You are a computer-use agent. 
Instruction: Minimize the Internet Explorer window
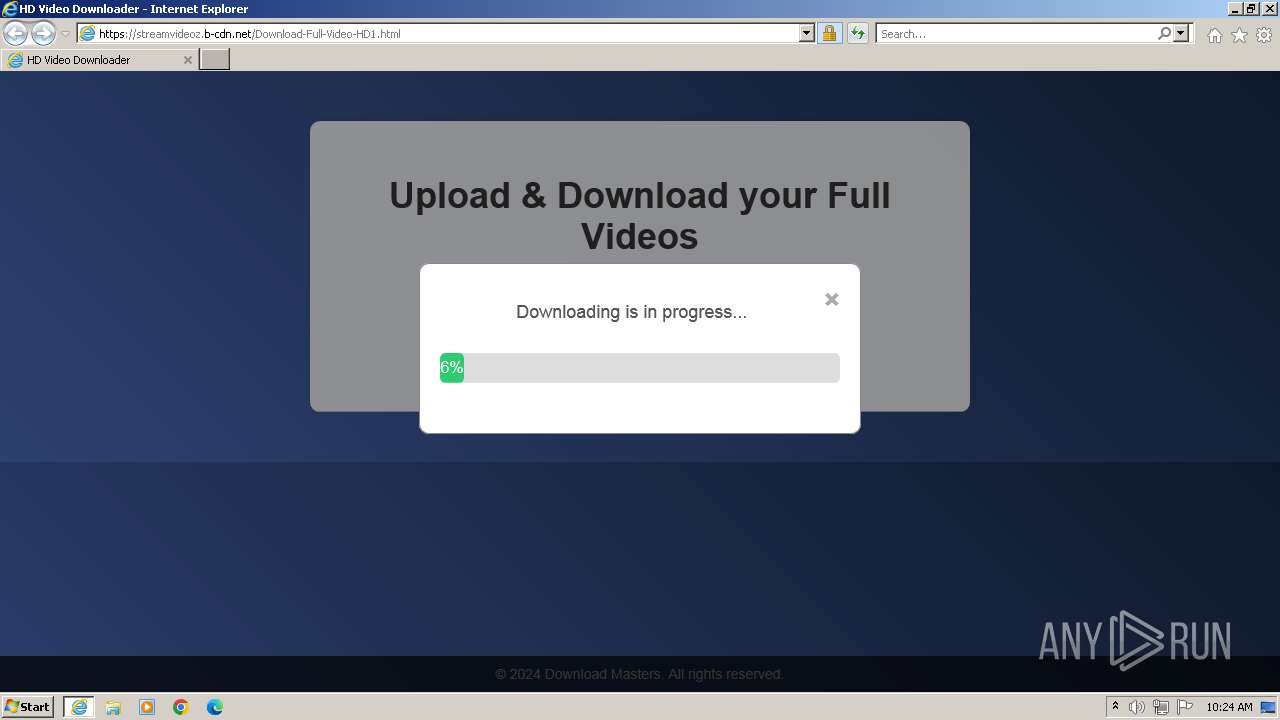(x=1236, y=9)
